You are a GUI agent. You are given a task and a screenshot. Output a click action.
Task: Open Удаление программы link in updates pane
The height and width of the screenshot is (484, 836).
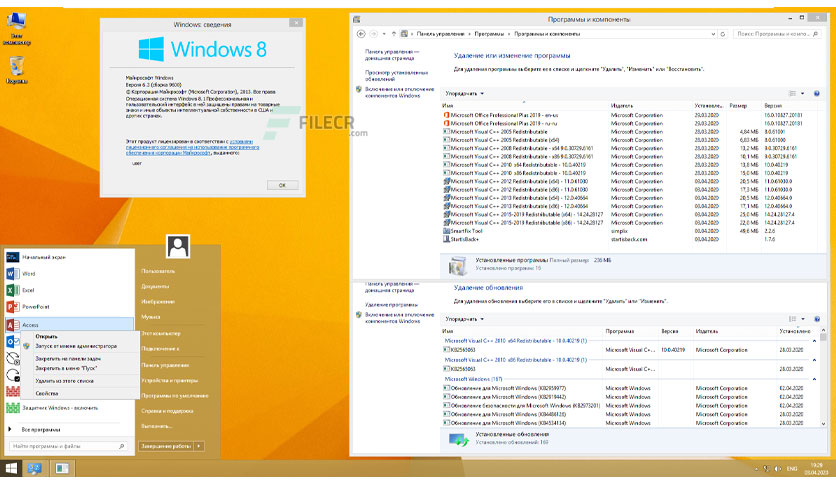tap(391, 304)
